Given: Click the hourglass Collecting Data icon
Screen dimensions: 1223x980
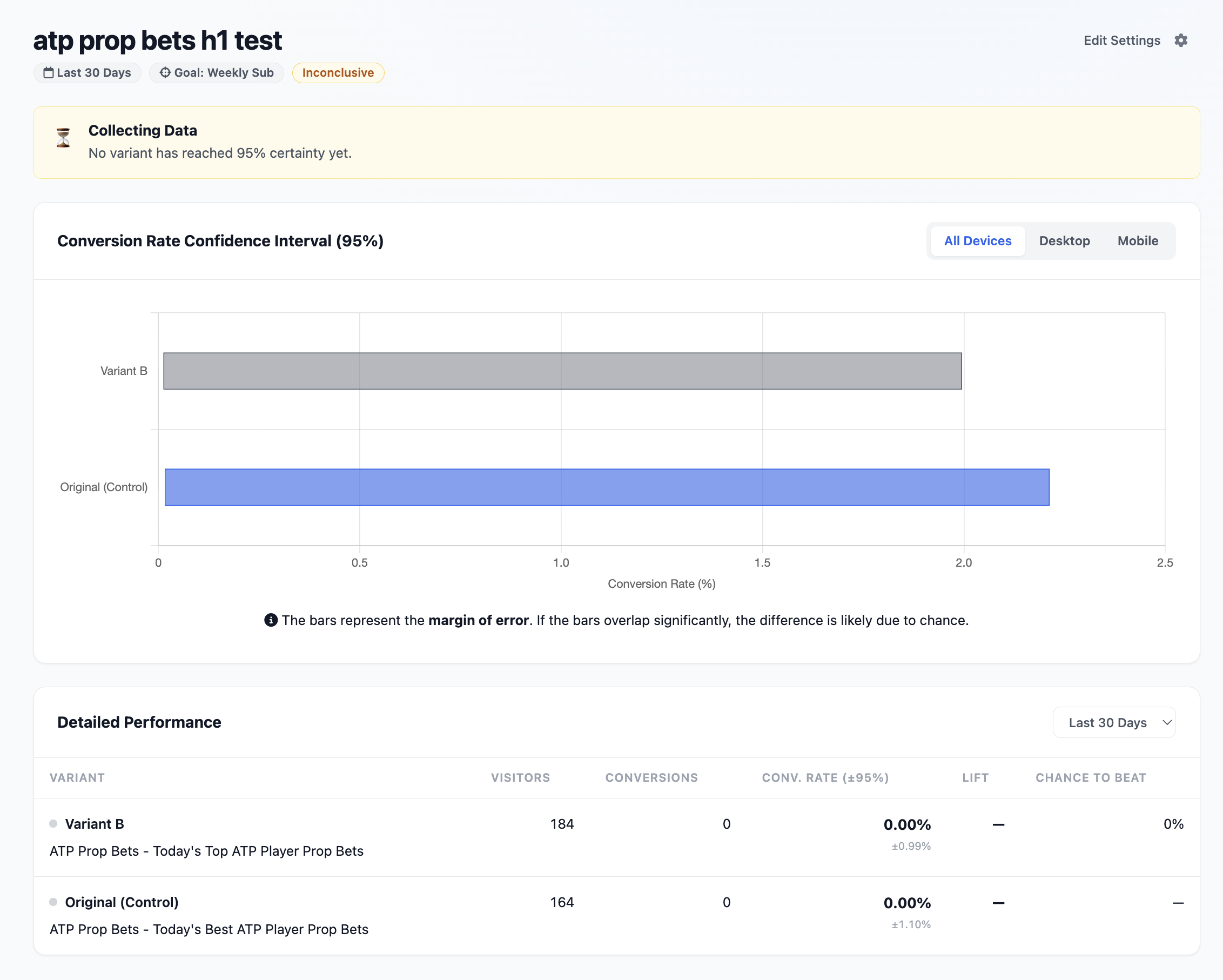Looking at the screenshot, I should (x=63, y=138).
